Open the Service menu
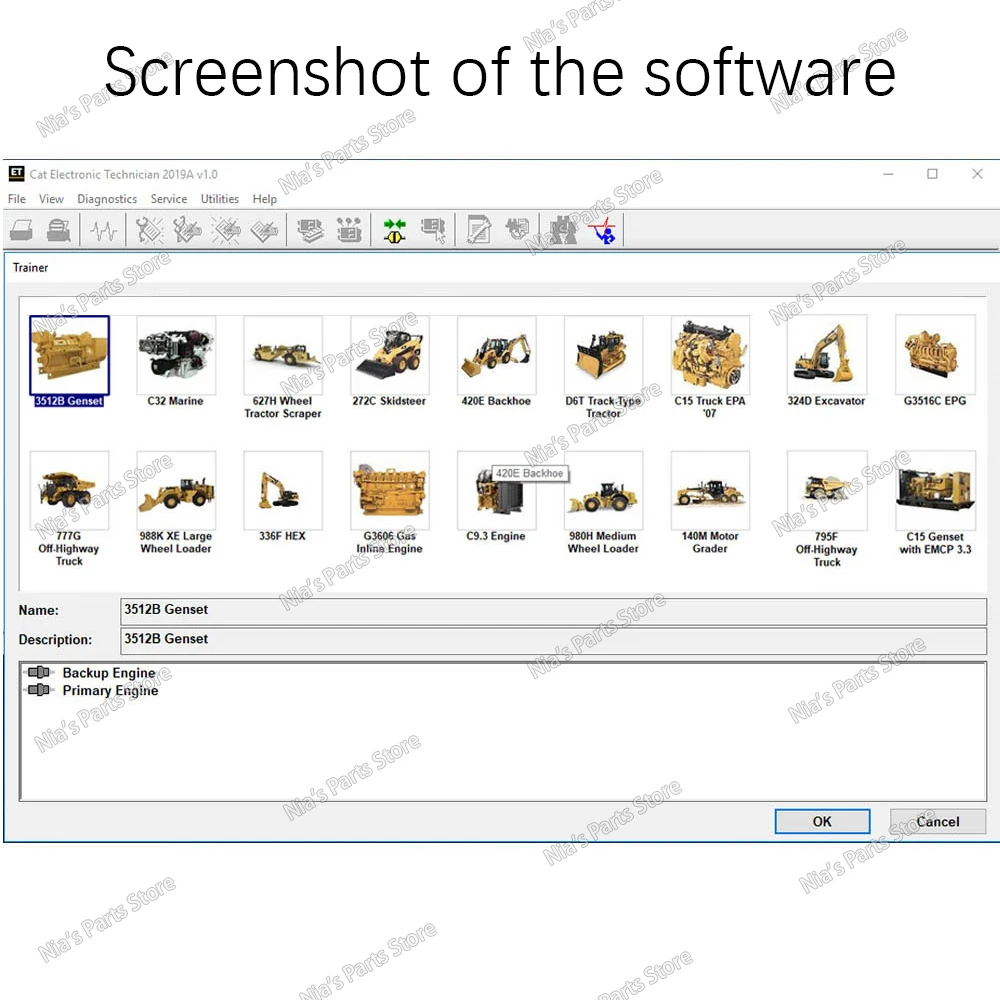Screen dimensions: 1000x1000 (x=169, y=199)
